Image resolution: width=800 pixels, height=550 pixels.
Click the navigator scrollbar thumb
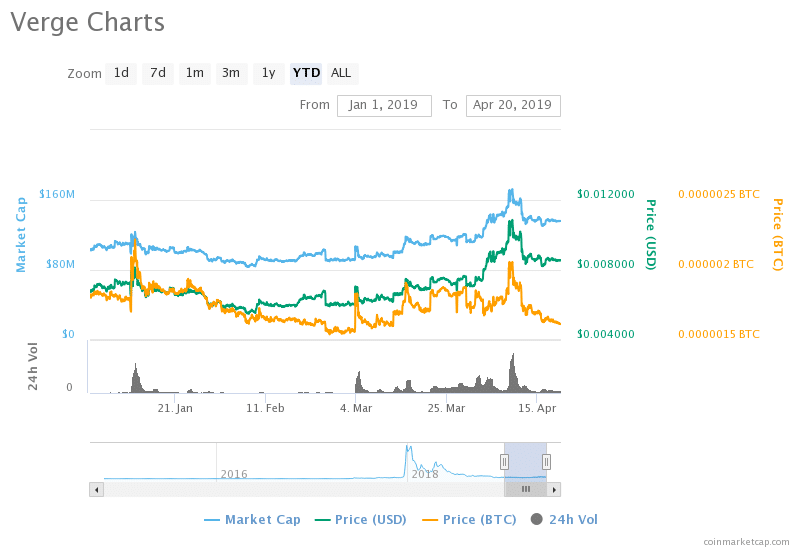[x=526, y=490]
